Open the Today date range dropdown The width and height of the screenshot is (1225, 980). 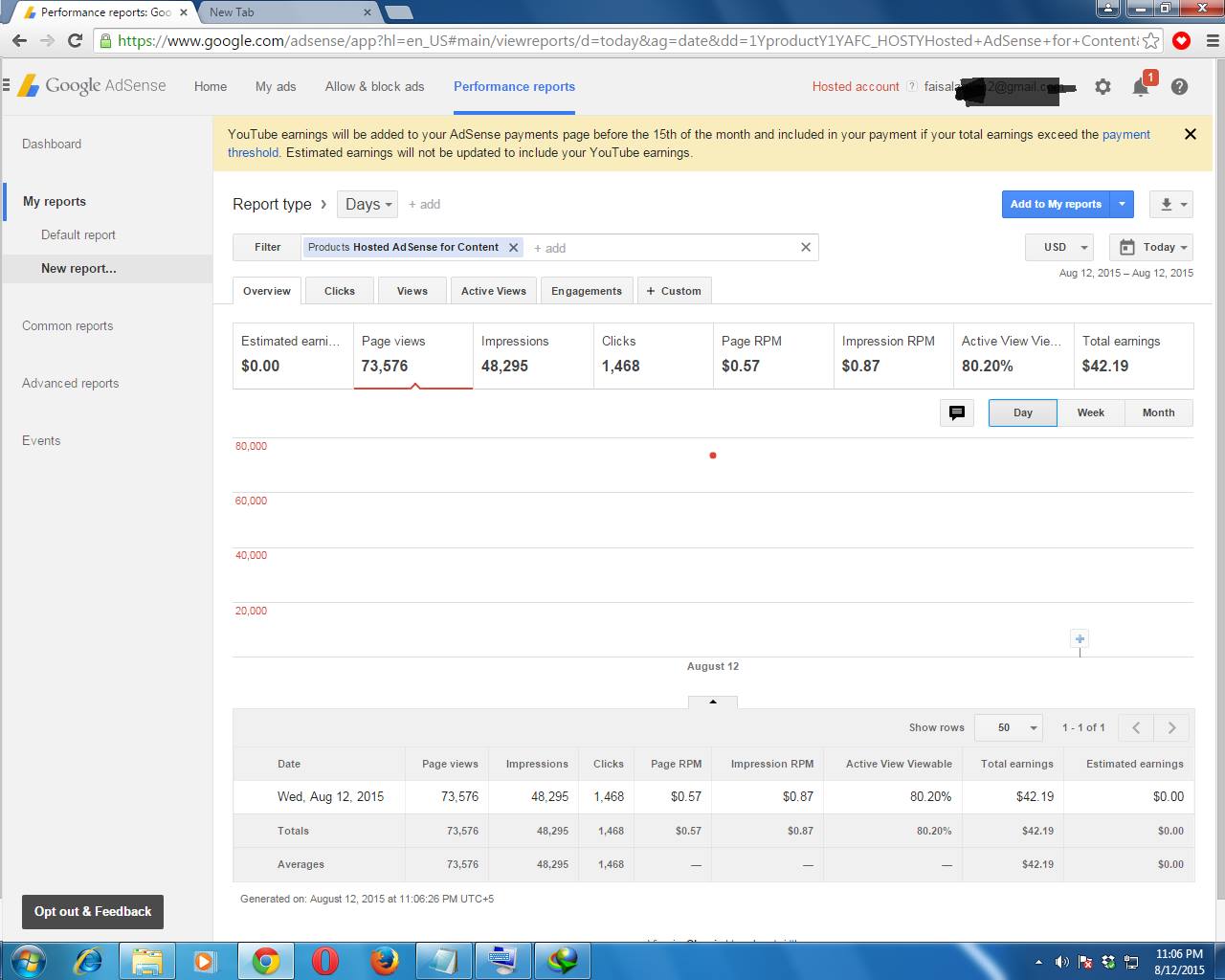coord(1151,247)
